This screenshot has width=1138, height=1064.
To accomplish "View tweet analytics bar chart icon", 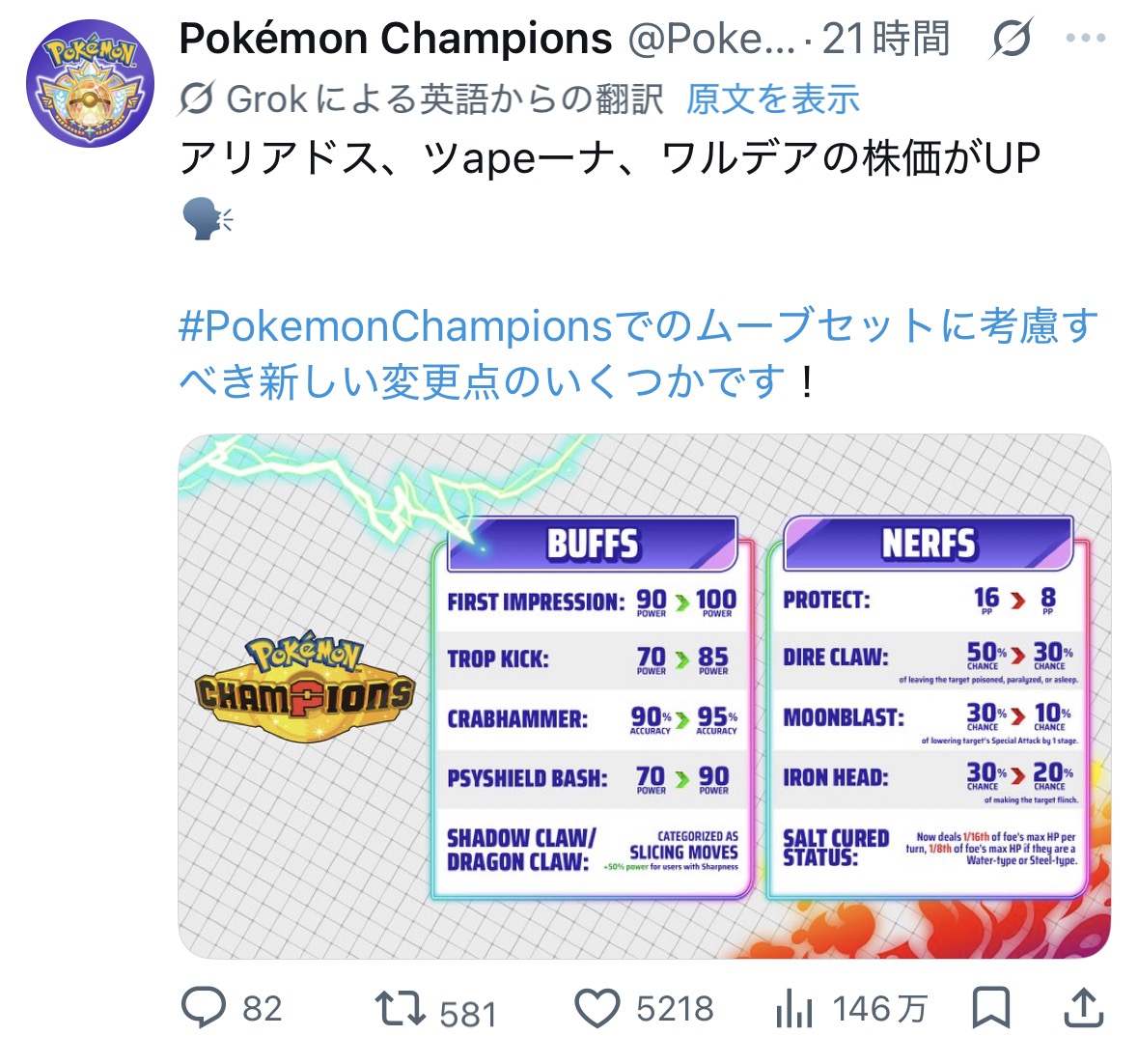I will pyautogui.click(x=794, y=1009).
